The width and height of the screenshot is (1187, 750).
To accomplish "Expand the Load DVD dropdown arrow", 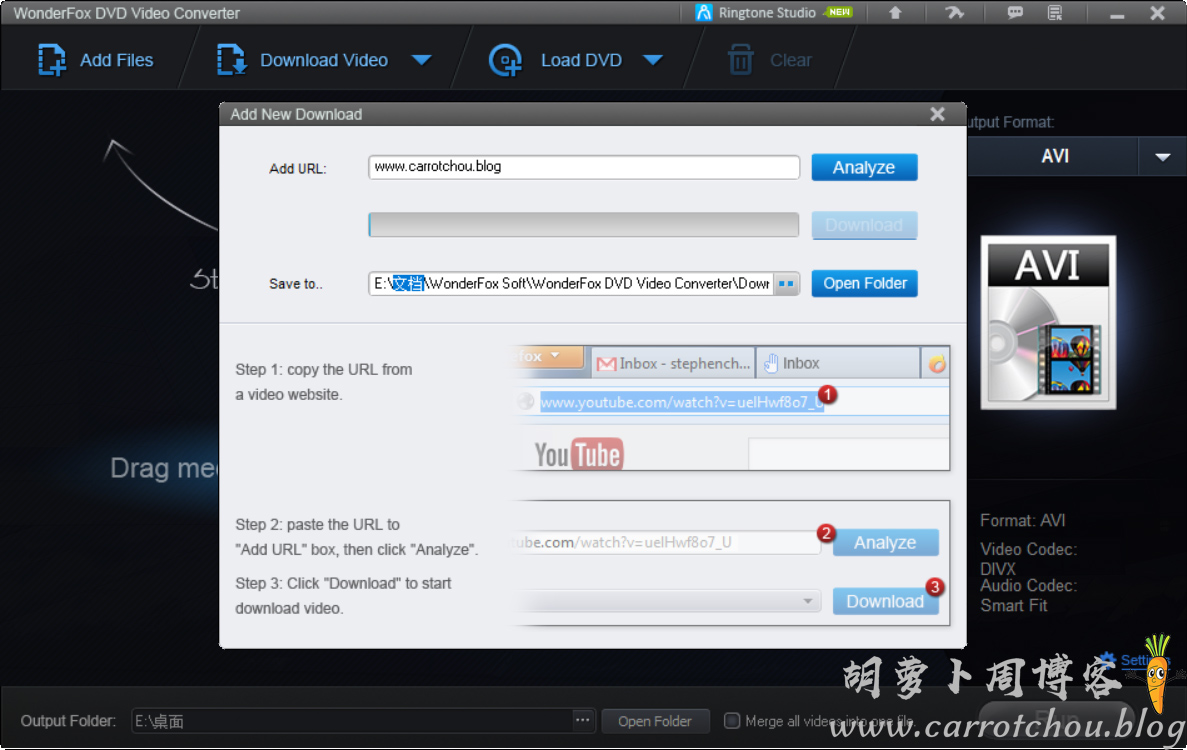I will [653, 60].
